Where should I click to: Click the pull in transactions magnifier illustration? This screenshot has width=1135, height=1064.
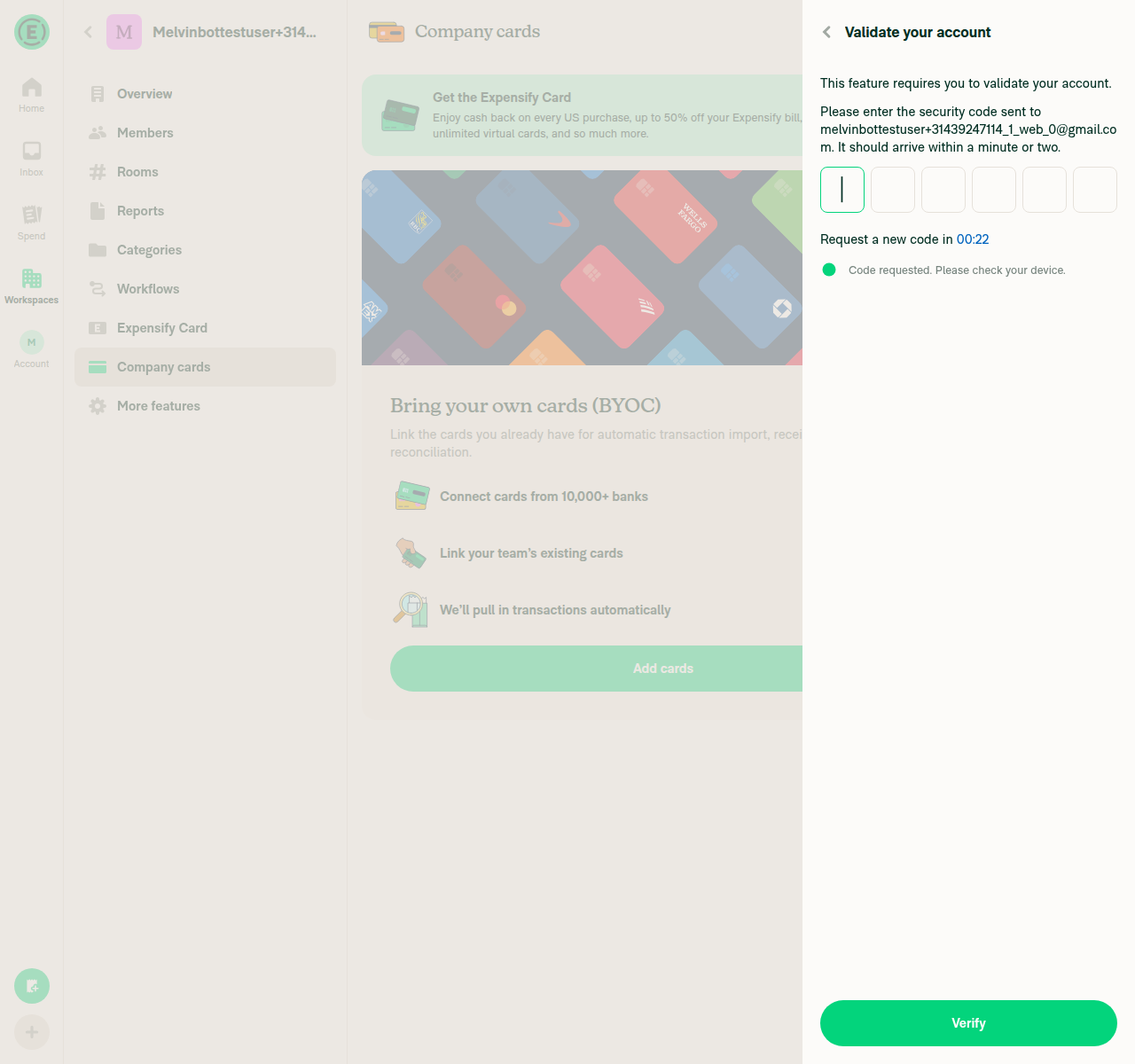[x=412, y=610]
